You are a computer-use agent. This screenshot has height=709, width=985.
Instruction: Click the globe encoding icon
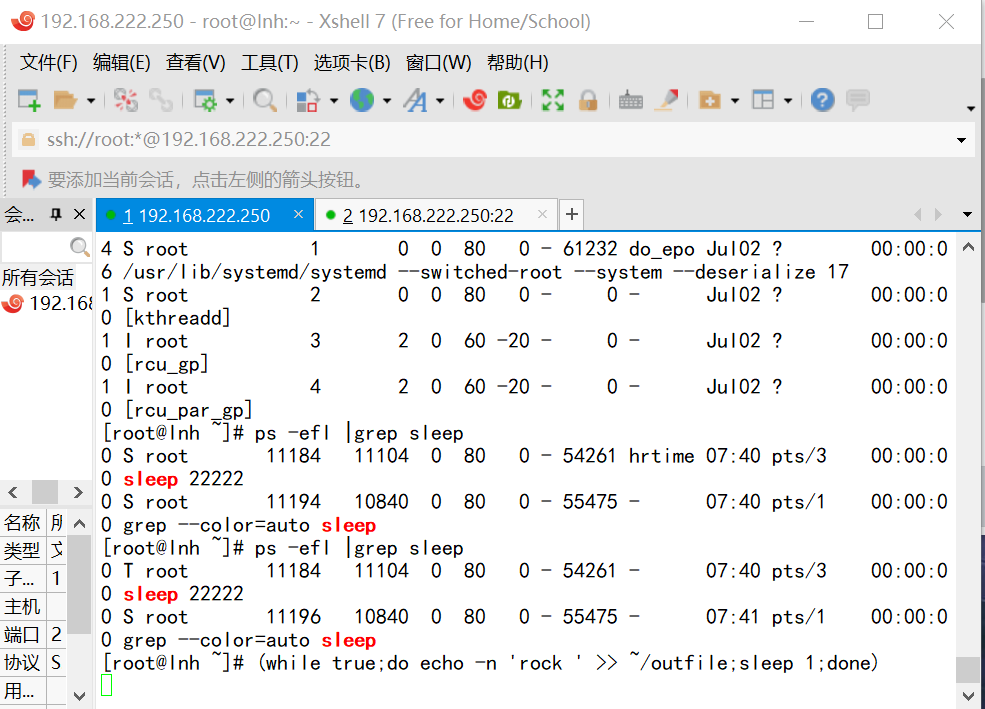(362, 100)
